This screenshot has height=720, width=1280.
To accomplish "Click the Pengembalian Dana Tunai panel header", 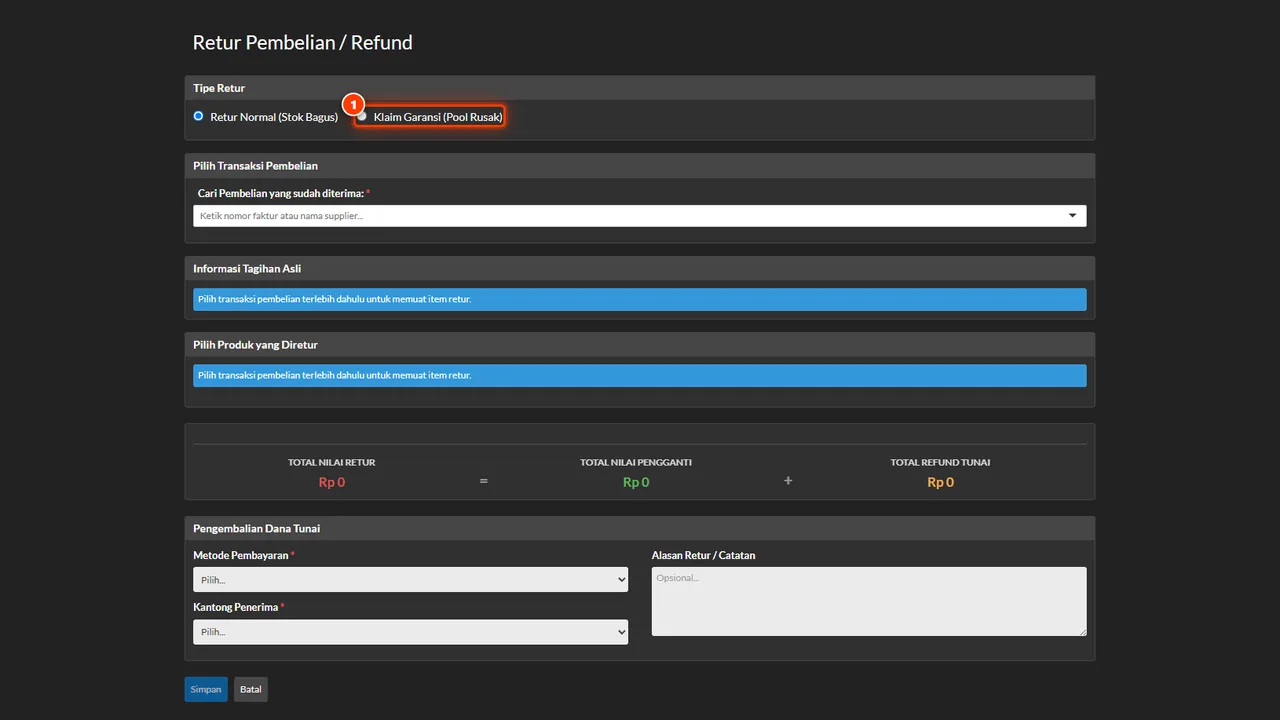I will pyautogui.click(x=640, y=528).
